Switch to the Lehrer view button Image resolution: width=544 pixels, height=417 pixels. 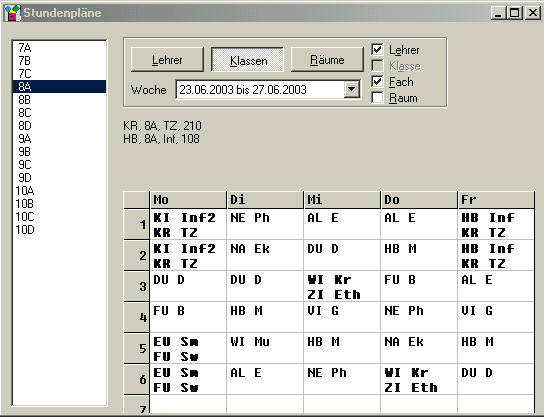167,60
